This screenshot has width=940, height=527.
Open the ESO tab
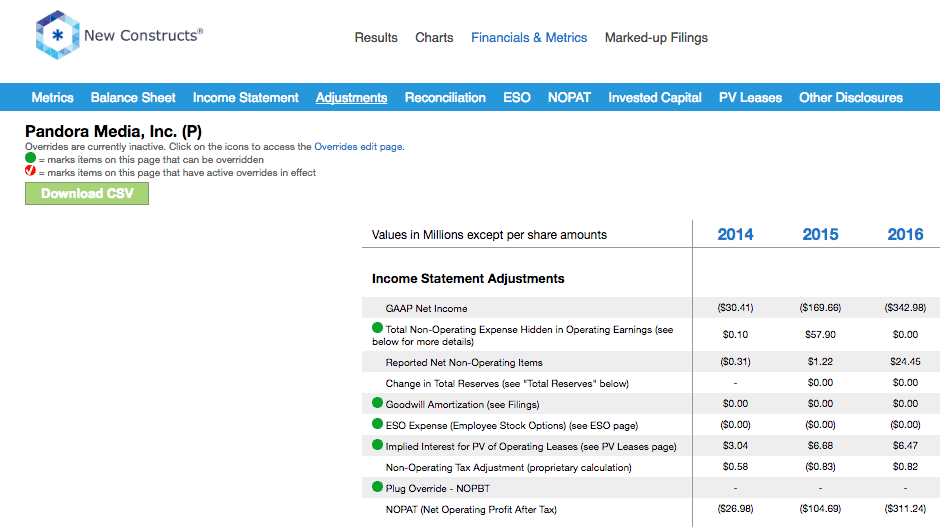point(517,97)
